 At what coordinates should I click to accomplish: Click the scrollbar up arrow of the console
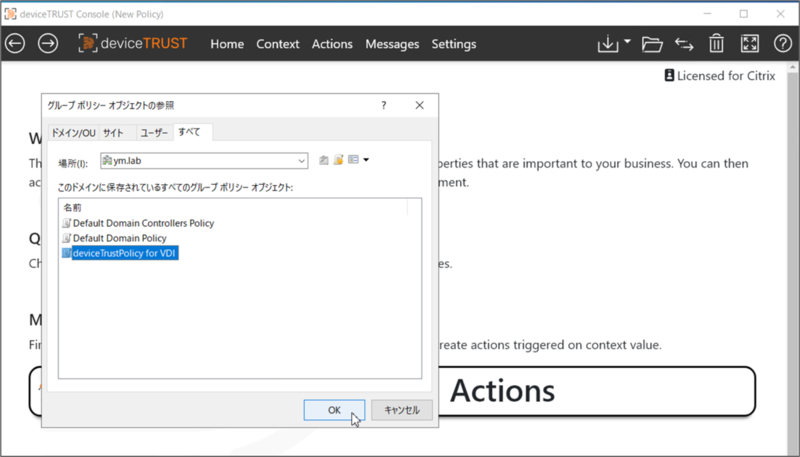click(x=794, y=67)
